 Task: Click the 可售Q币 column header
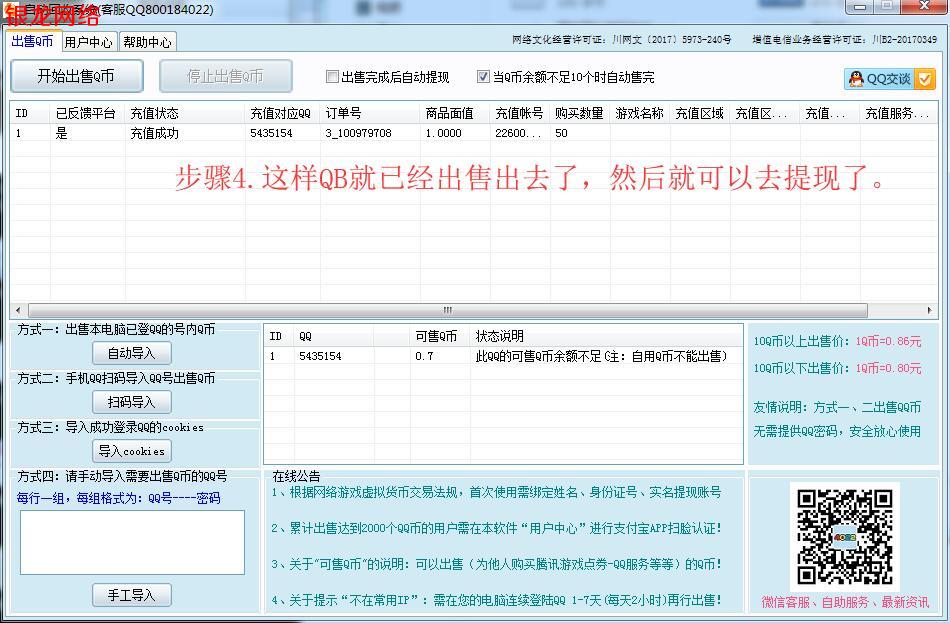click(x=440, y=336)
